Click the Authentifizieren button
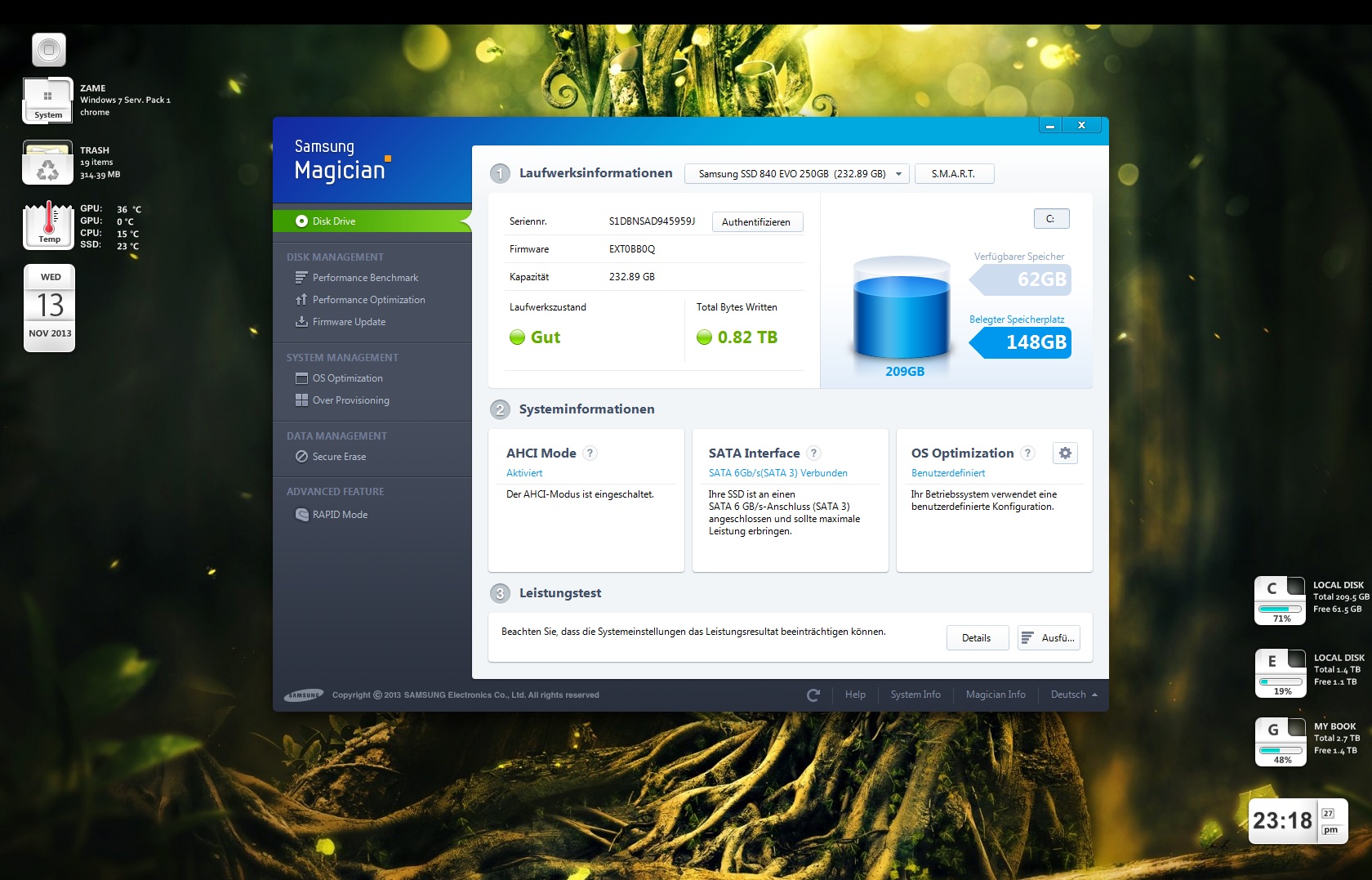Viewport: 1372px width, 880px height. [757, 222]
